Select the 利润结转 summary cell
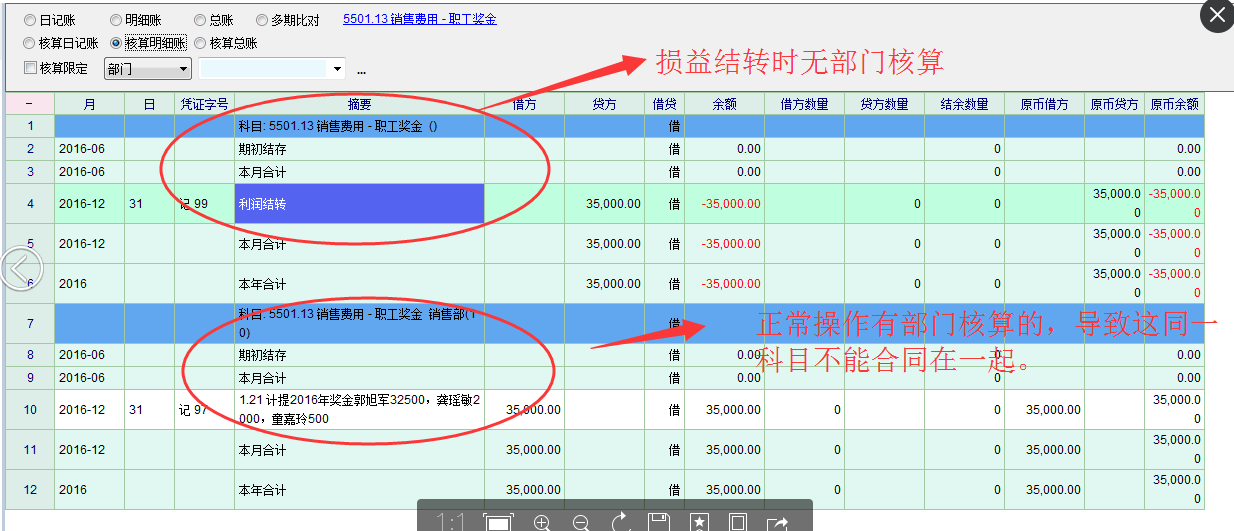The width and height of the screenshot is (1234, 531). click(x=359, y=204)
